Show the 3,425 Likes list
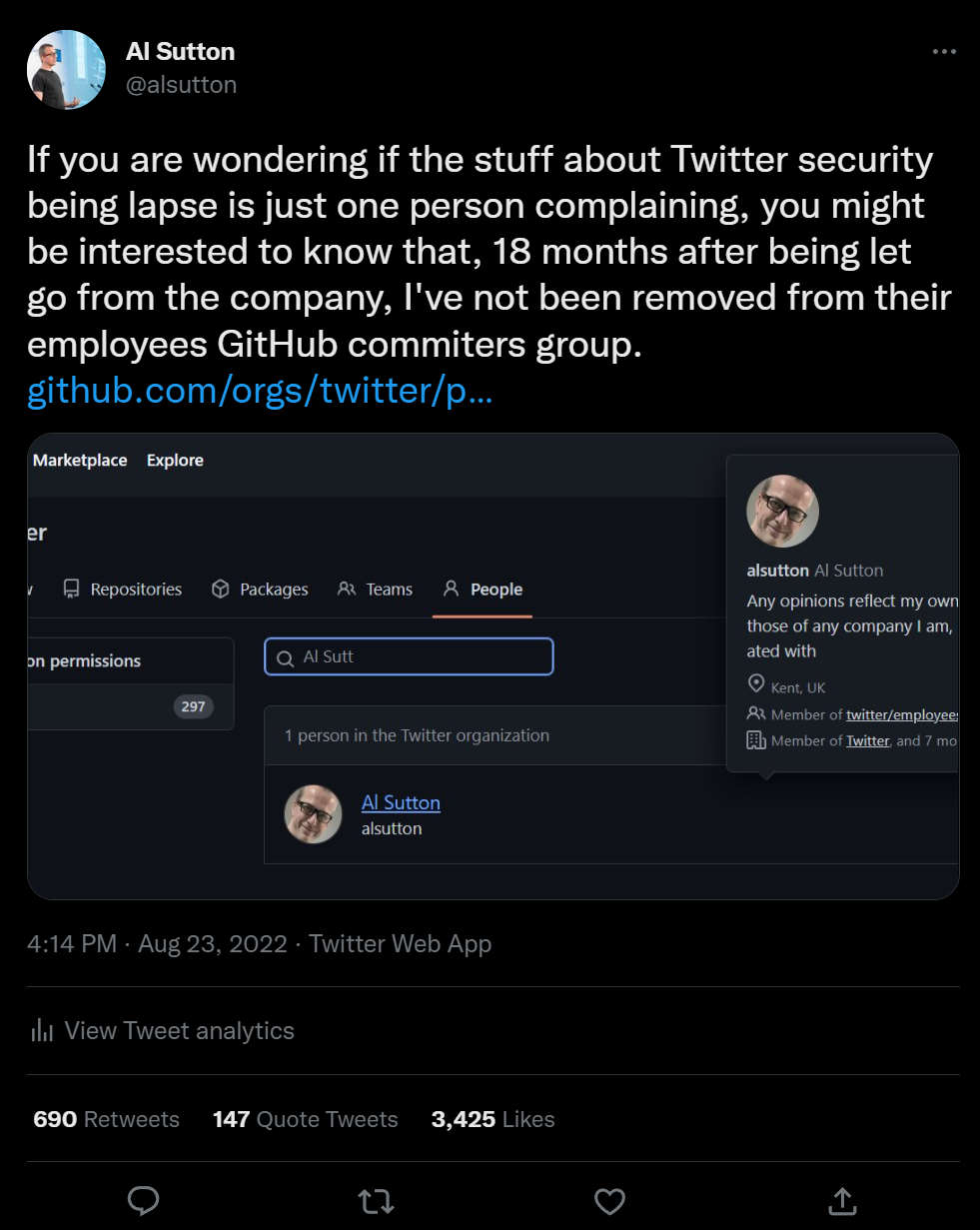The image size is (980, 1230). pyautogui.click(x=492, y=1119)
